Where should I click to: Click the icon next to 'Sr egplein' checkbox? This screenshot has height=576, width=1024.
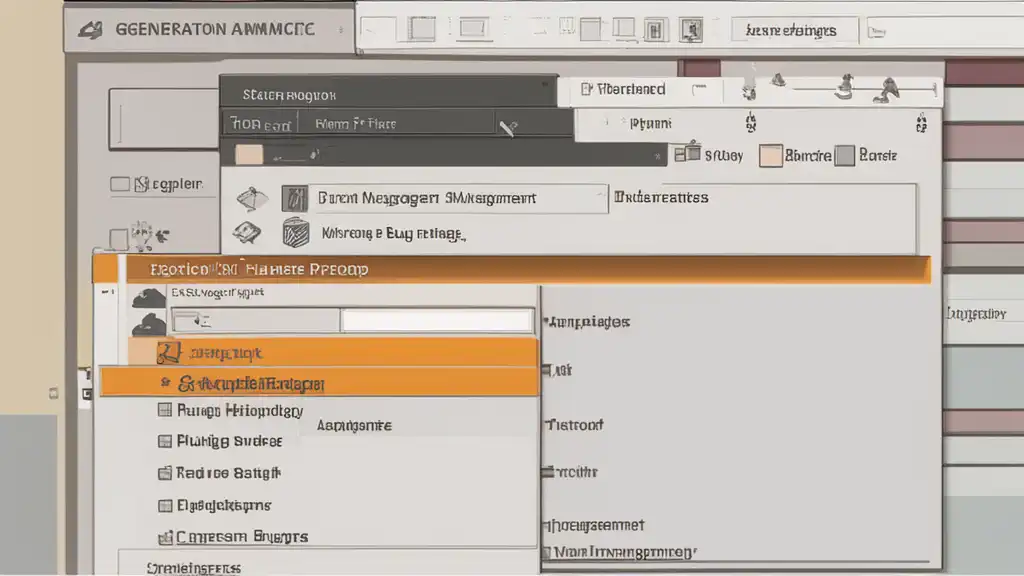[142, 184]
